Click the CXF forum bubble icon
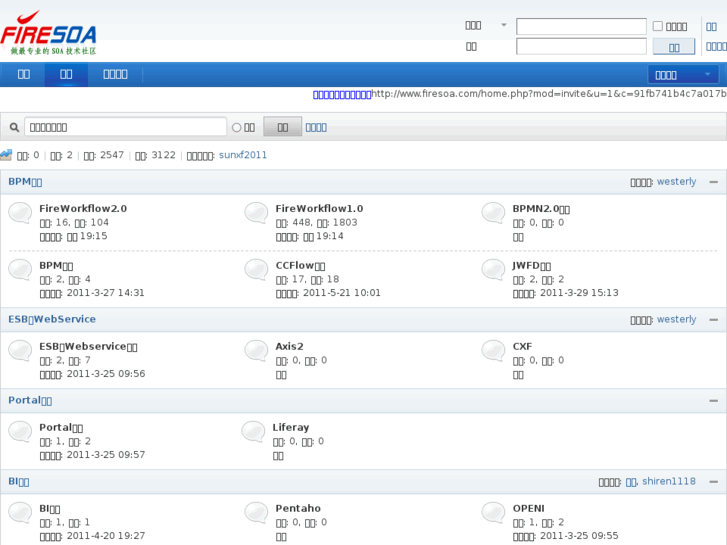Image resolution: width=727 pixels, height=545 pixels. [x=493, y=351]
